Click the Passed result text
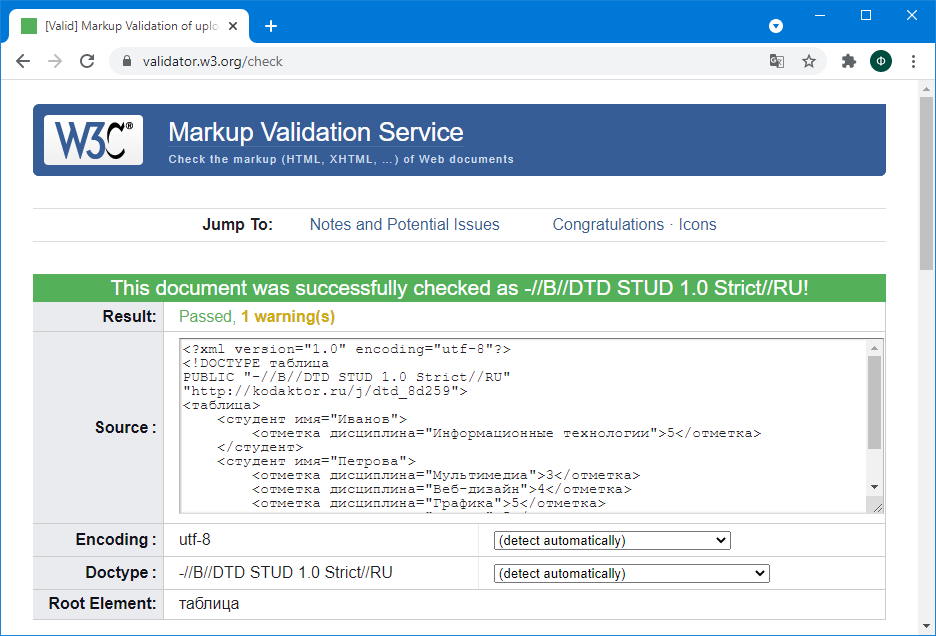The image size is (936, 636). coord(206,317)
